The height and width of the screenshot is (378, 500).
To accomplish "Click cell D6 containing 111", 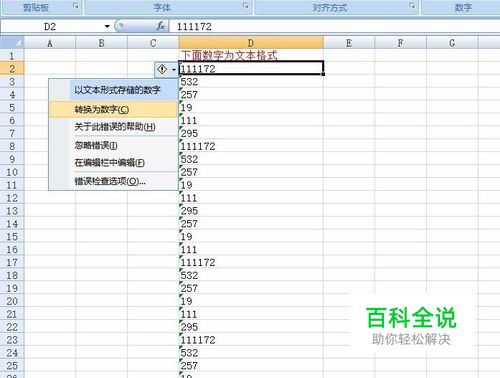I will click(251, 120).
